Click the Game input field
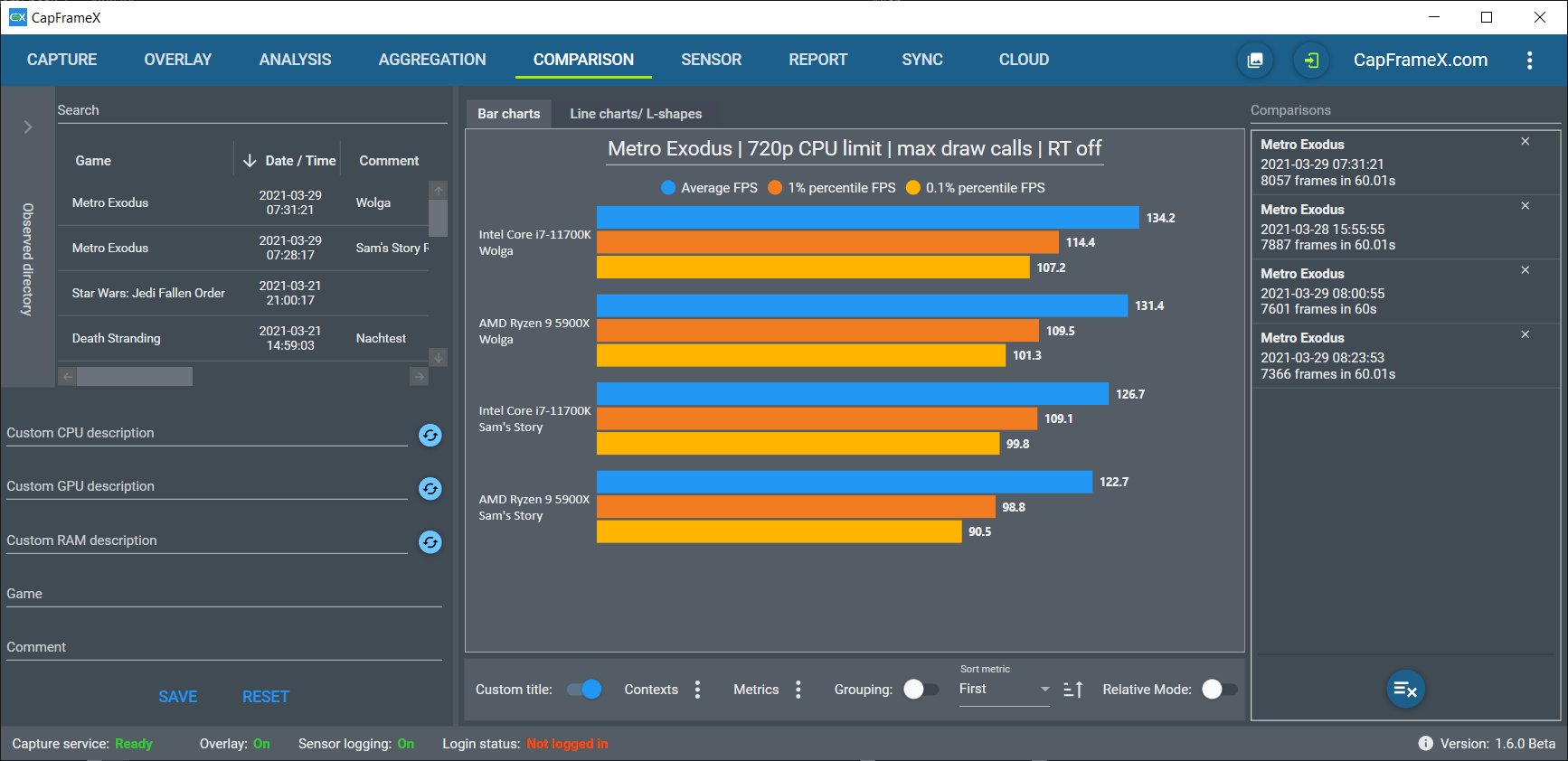The height and width of the screenshot is (761, 1568). (224, 594)
